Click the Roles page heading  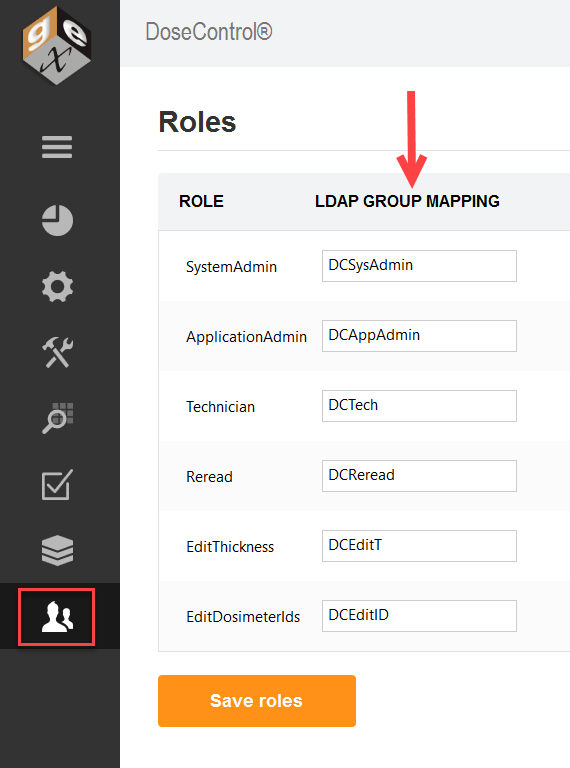[x=197, y=122]
